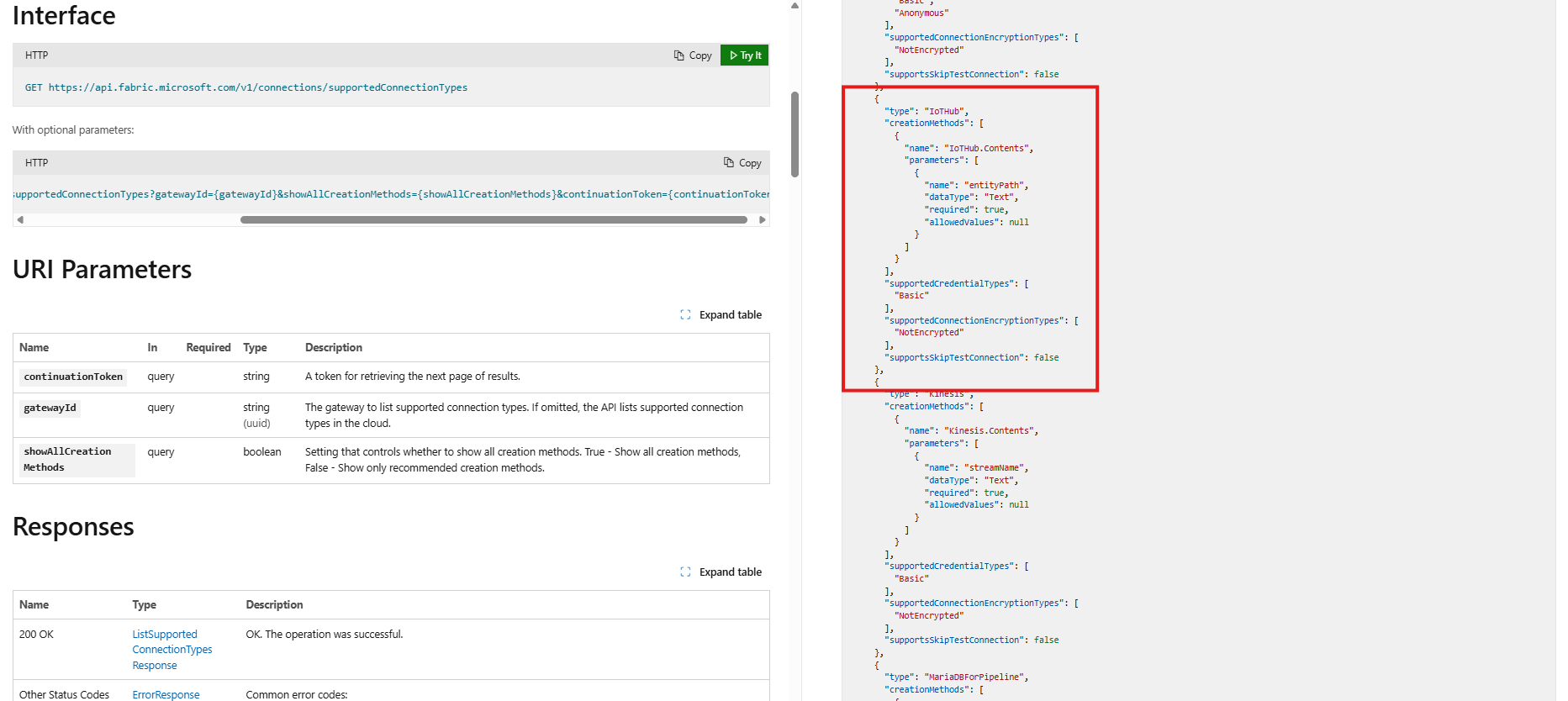This screenshot has width=1568, height=701.
Task: Click the scroll-up arrow of page scrollbar
Action: [x=795, y=6]
